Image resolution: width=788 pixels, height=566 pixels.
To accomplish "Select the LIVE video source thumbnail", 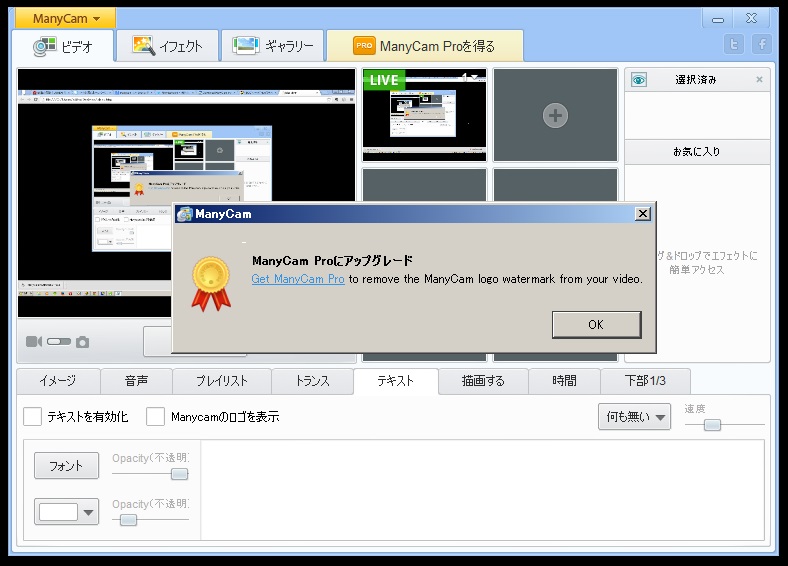I will pyautogui.click(x=424, y=115).
